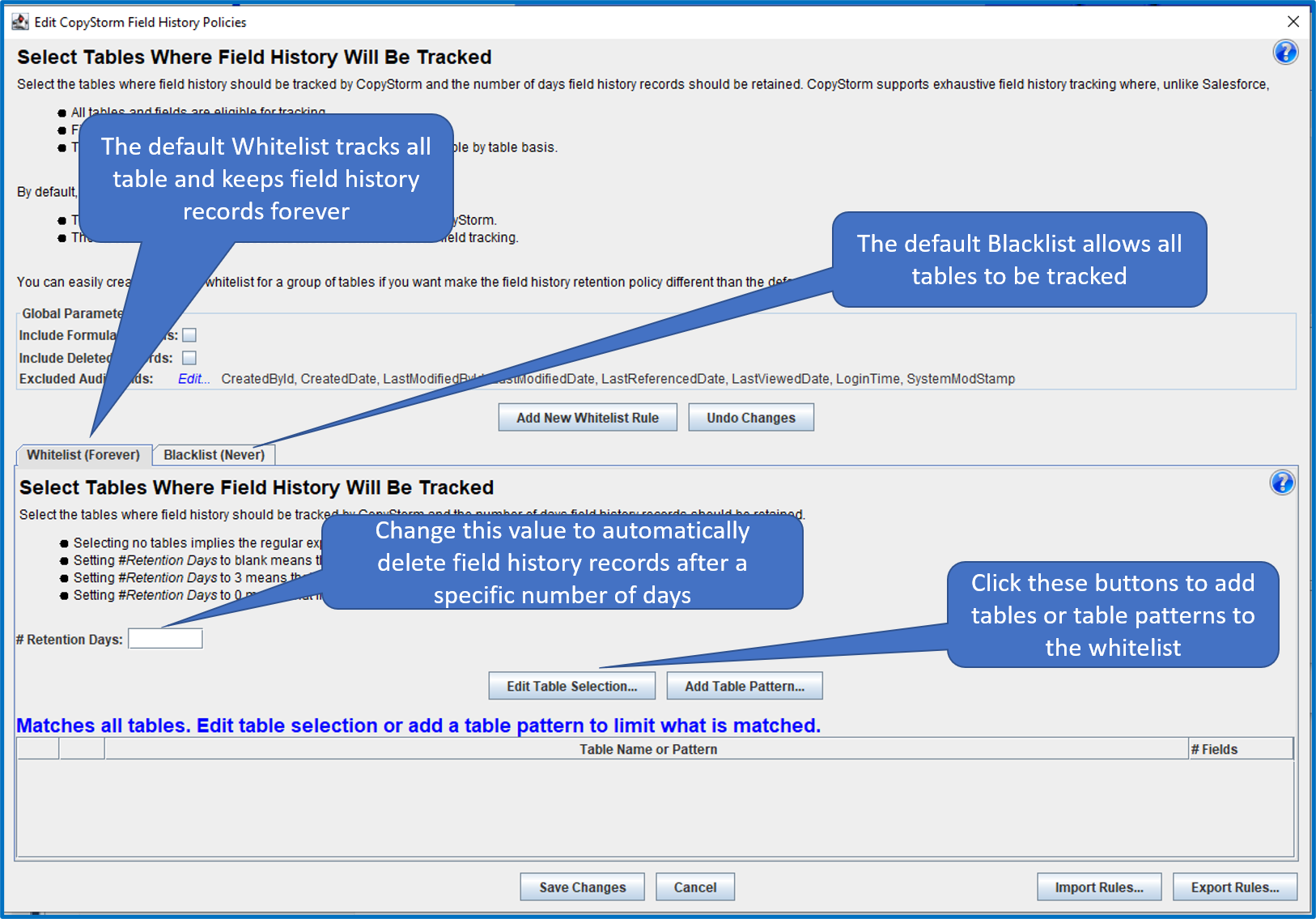This screenshot has width=1316, height=919.
Task: Switch to Blacklist (Never) tab
Action: [214, 455]
